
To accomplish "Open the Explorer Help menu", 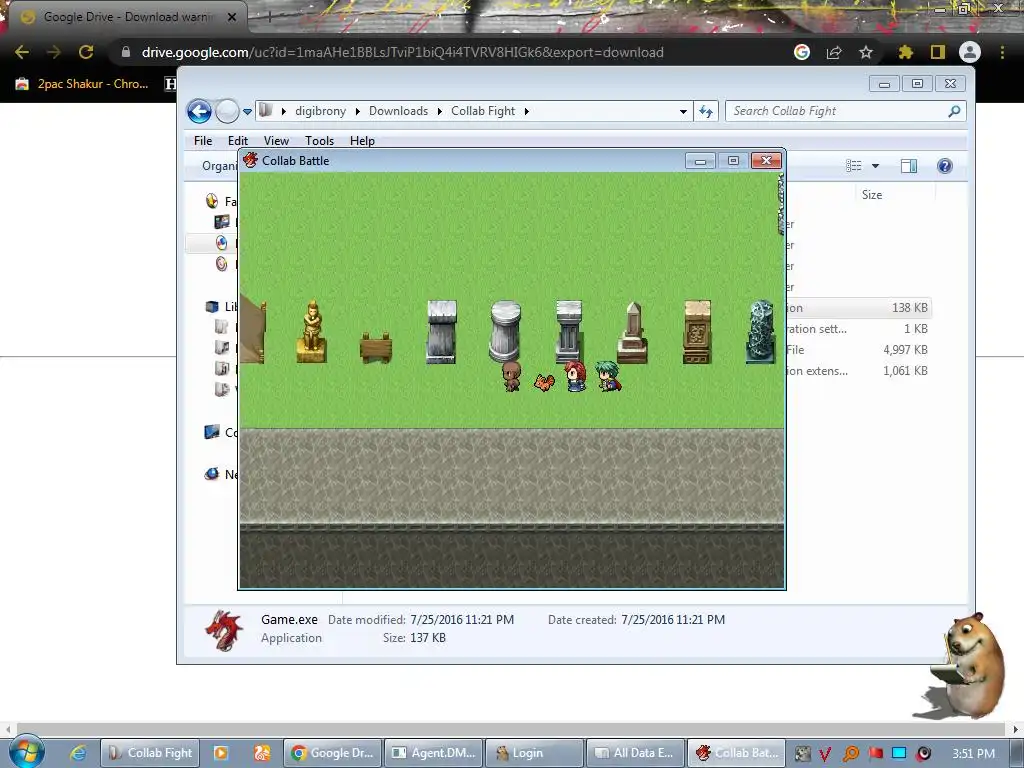I will [x=362, y=140].
